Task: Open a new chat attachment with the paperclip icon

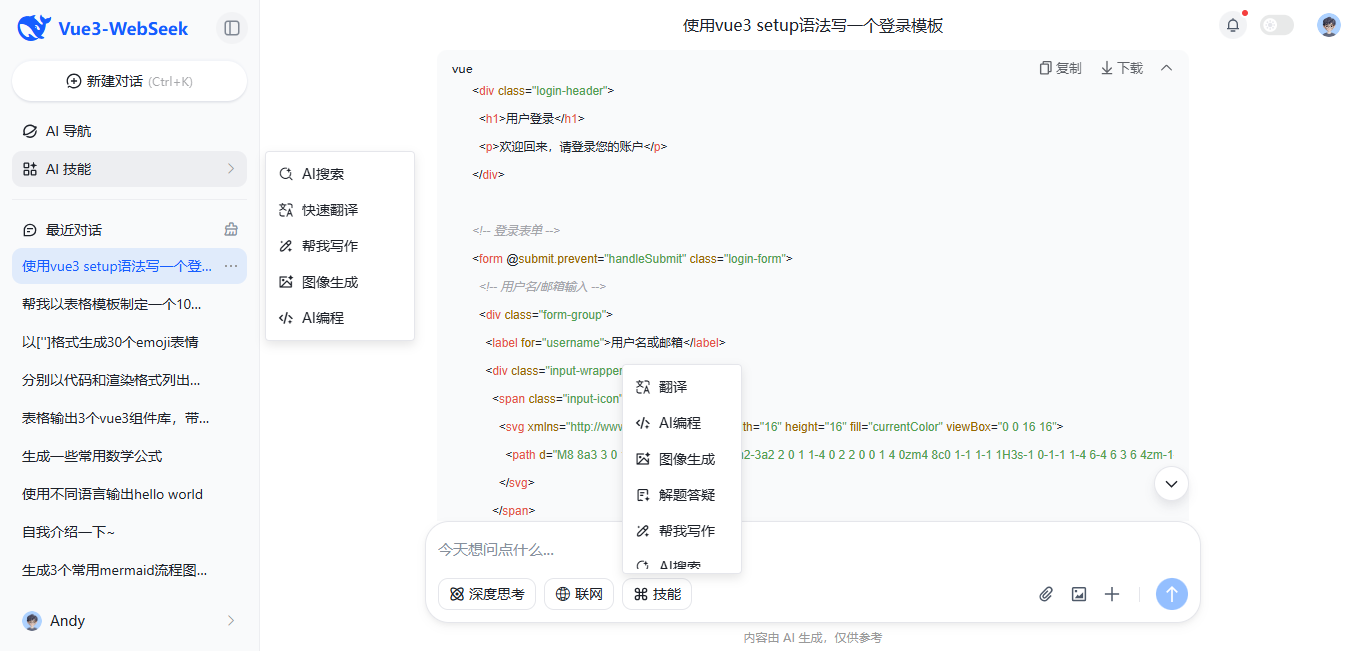Action: 1045,594
